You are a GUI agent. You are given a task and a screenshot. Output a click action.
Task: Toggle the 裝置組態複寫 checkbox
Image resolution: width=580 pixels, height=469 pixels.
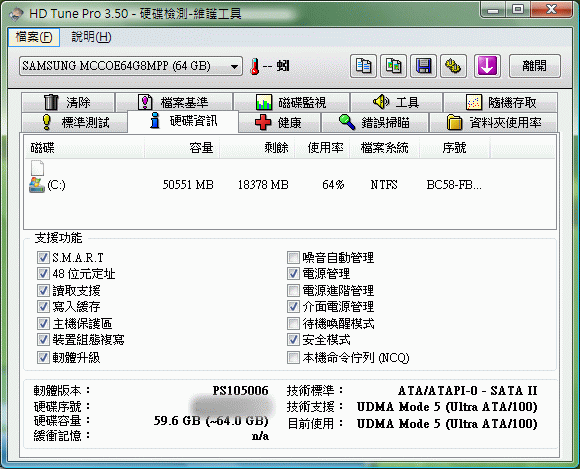pyautogui.click(x=43, y=340)
